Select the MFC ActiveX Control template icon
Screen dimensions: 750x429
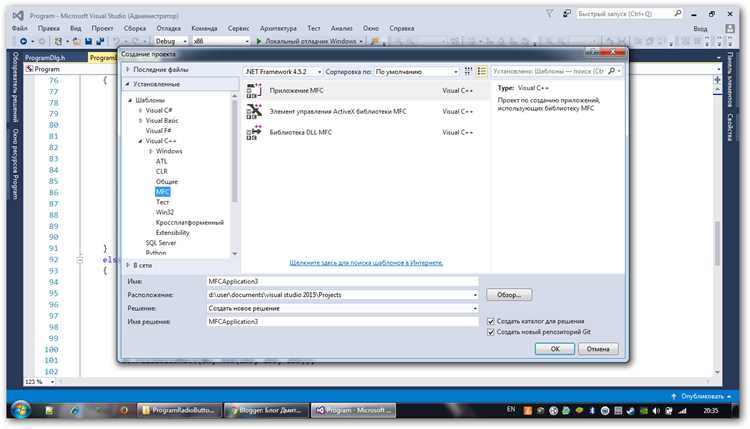pyautogui.click(x=254, y=111)
